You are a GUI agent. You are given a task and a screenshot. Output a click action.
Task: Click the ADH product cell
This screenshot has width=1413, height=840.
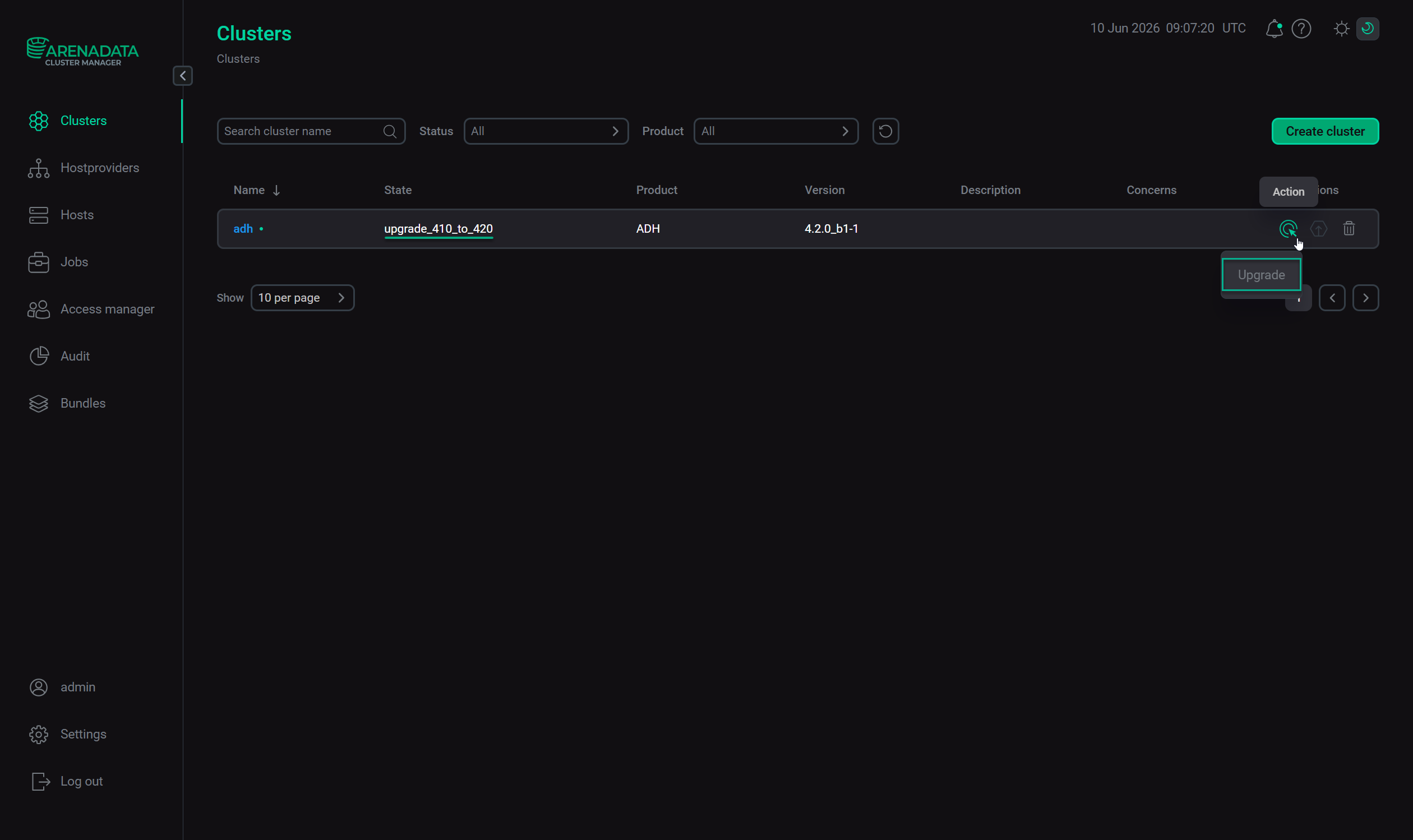(648, 229)
